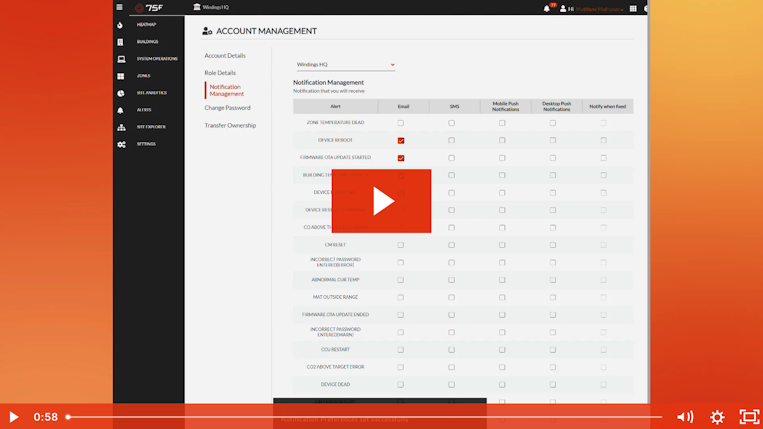763x429 pixels.
Task: Check Email for MAT Outside Range
Action: click(x=400, y=297)
